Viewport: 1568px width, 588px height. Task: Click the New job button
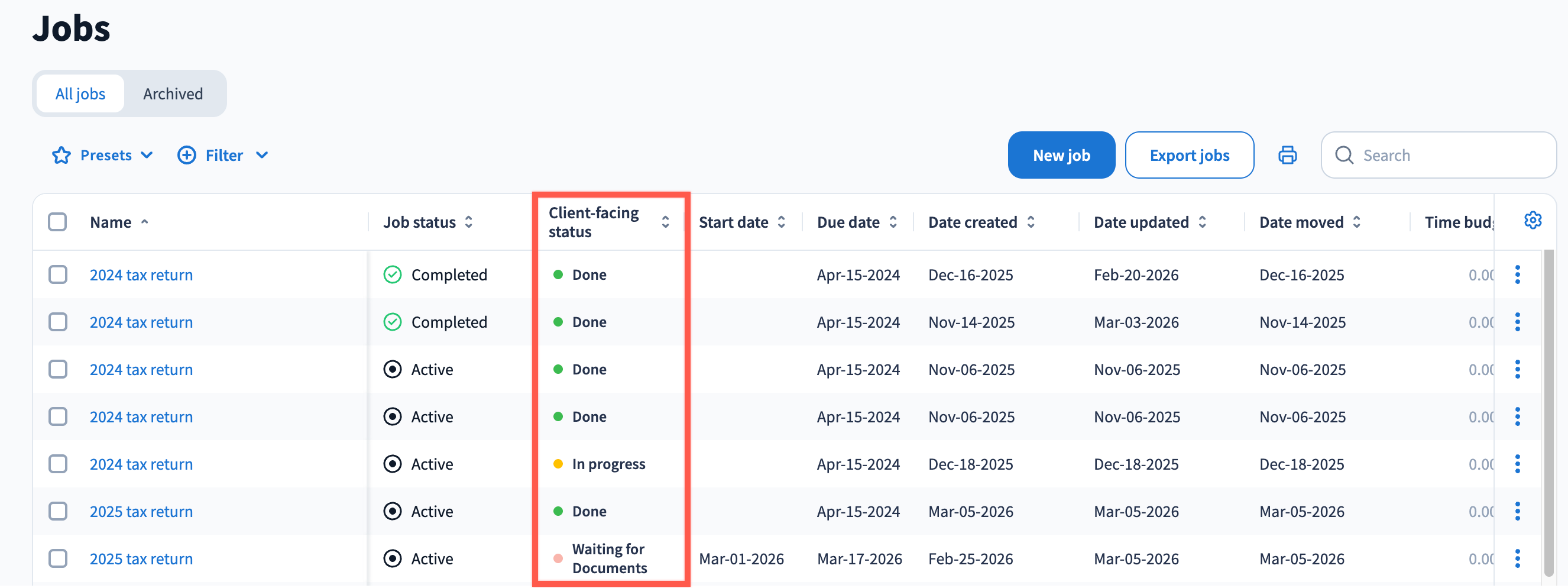pos(1061,155)
